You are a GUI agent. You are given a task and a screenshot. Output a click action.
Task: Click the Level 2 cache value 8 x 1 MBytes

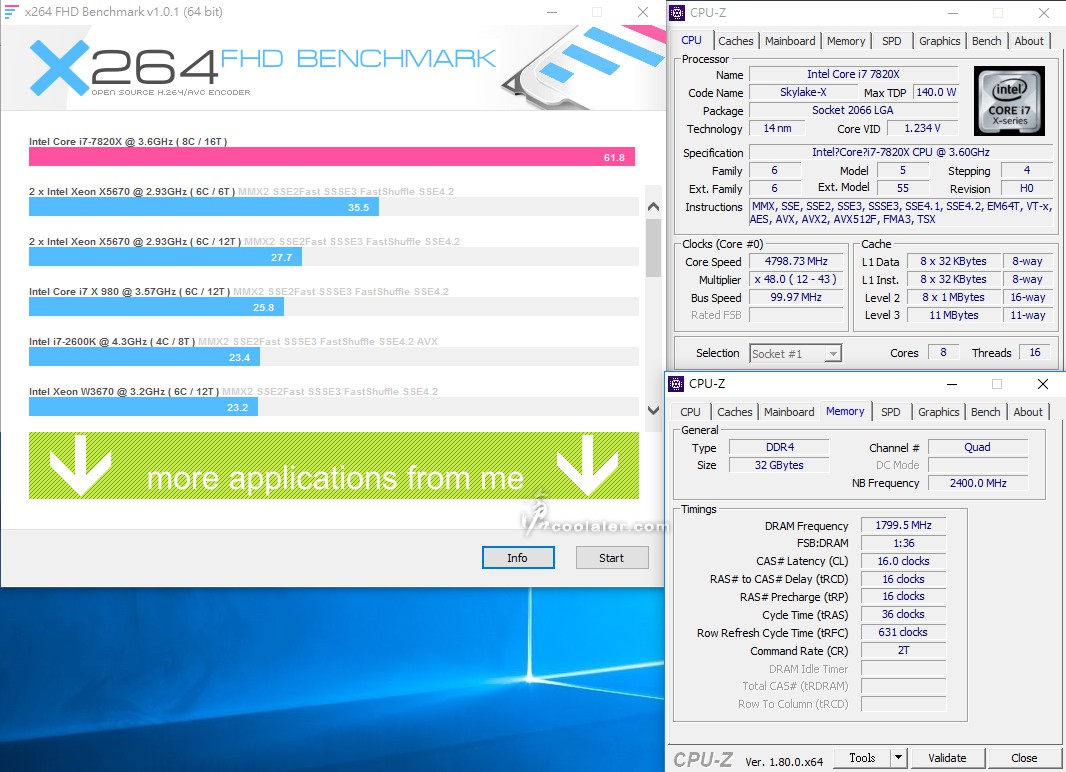click(954, 298)
